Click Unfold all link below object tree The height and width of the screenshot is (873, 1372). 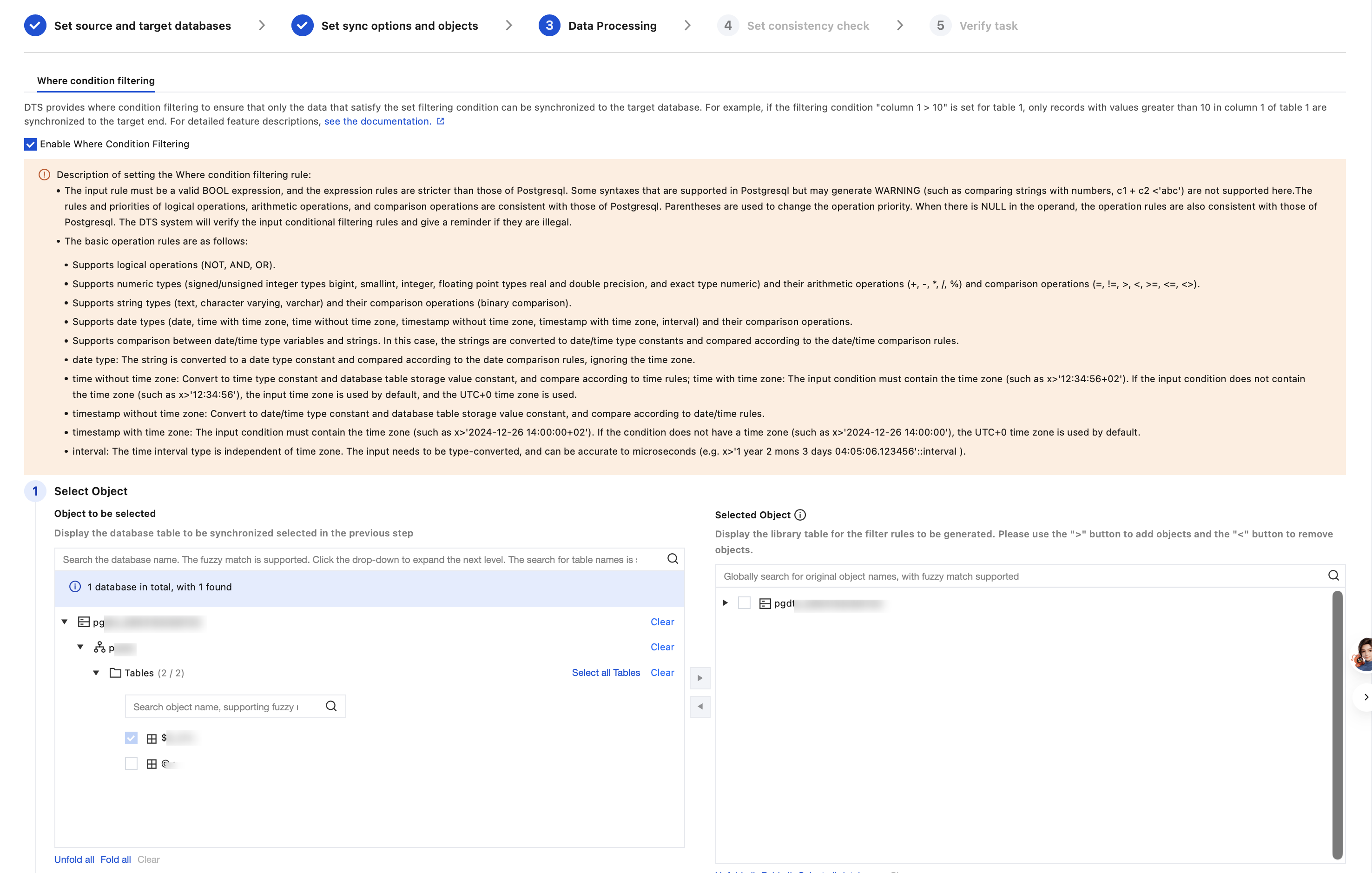(x=74, y=860)
